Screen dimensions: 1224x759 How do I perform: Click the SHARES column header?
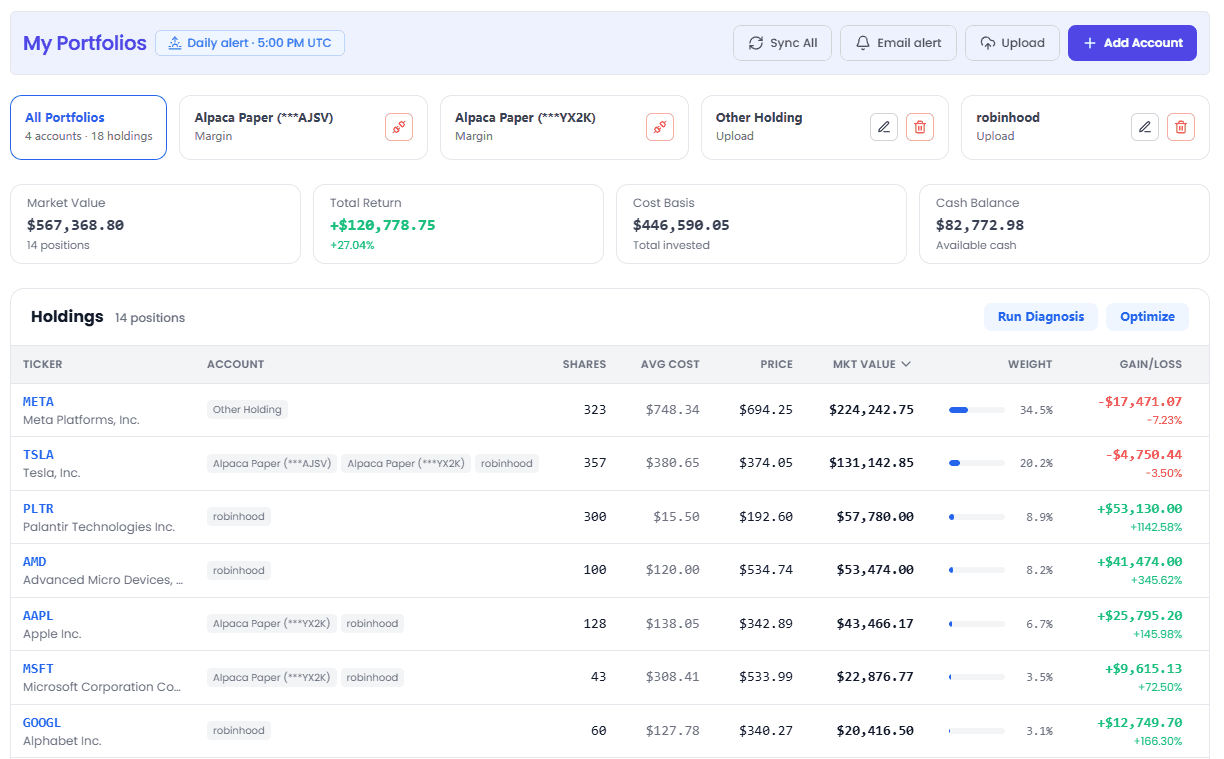[x=584, y=364]
